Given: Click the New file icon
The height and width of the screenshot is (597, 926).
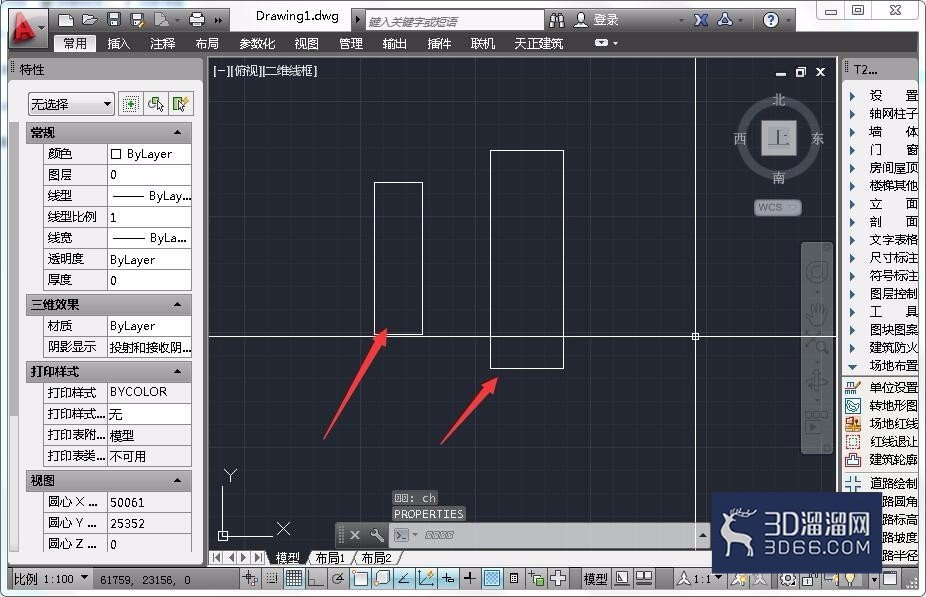Looking at the screenshot, I should (66, 21).
